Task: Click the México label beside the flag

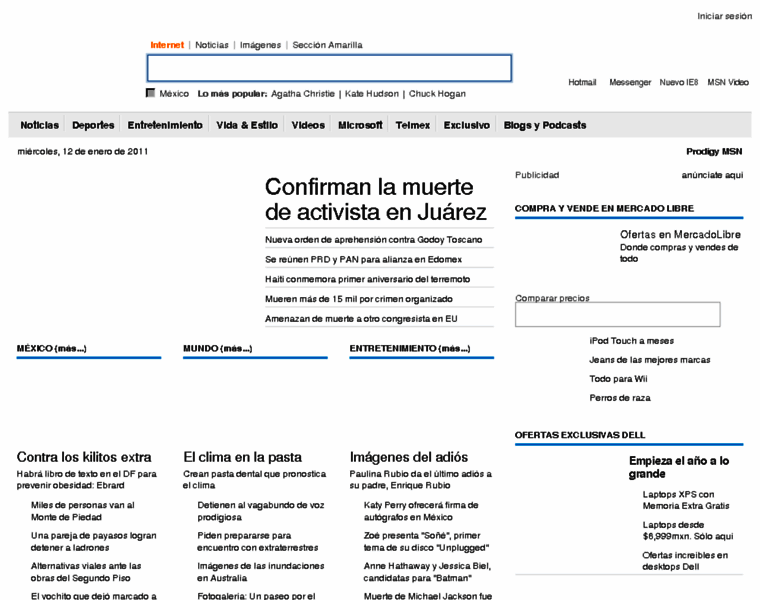Action: point(174,94)
